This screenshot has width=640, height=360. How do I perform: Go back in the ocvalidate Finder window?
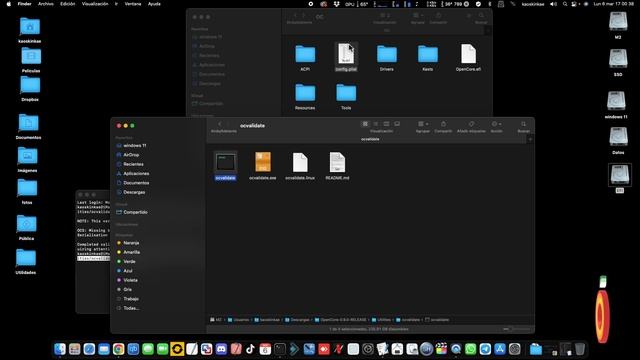tap(220, 124)
